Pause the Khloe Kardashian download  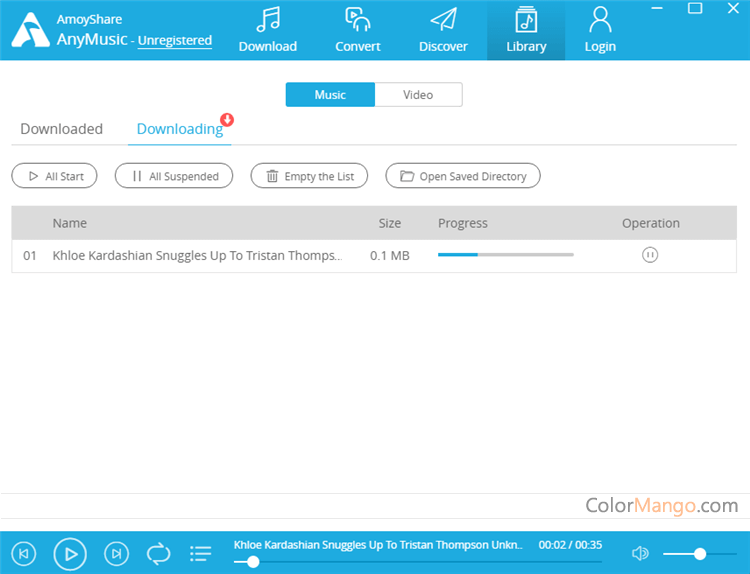tap(650, 255)
